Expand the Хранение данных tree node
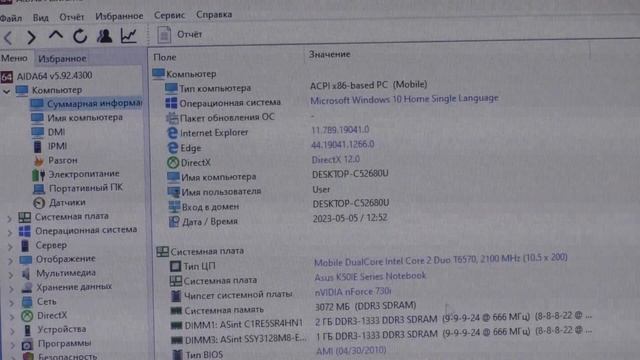This screenshot has height=360, width=640. (x=11, y=289)
